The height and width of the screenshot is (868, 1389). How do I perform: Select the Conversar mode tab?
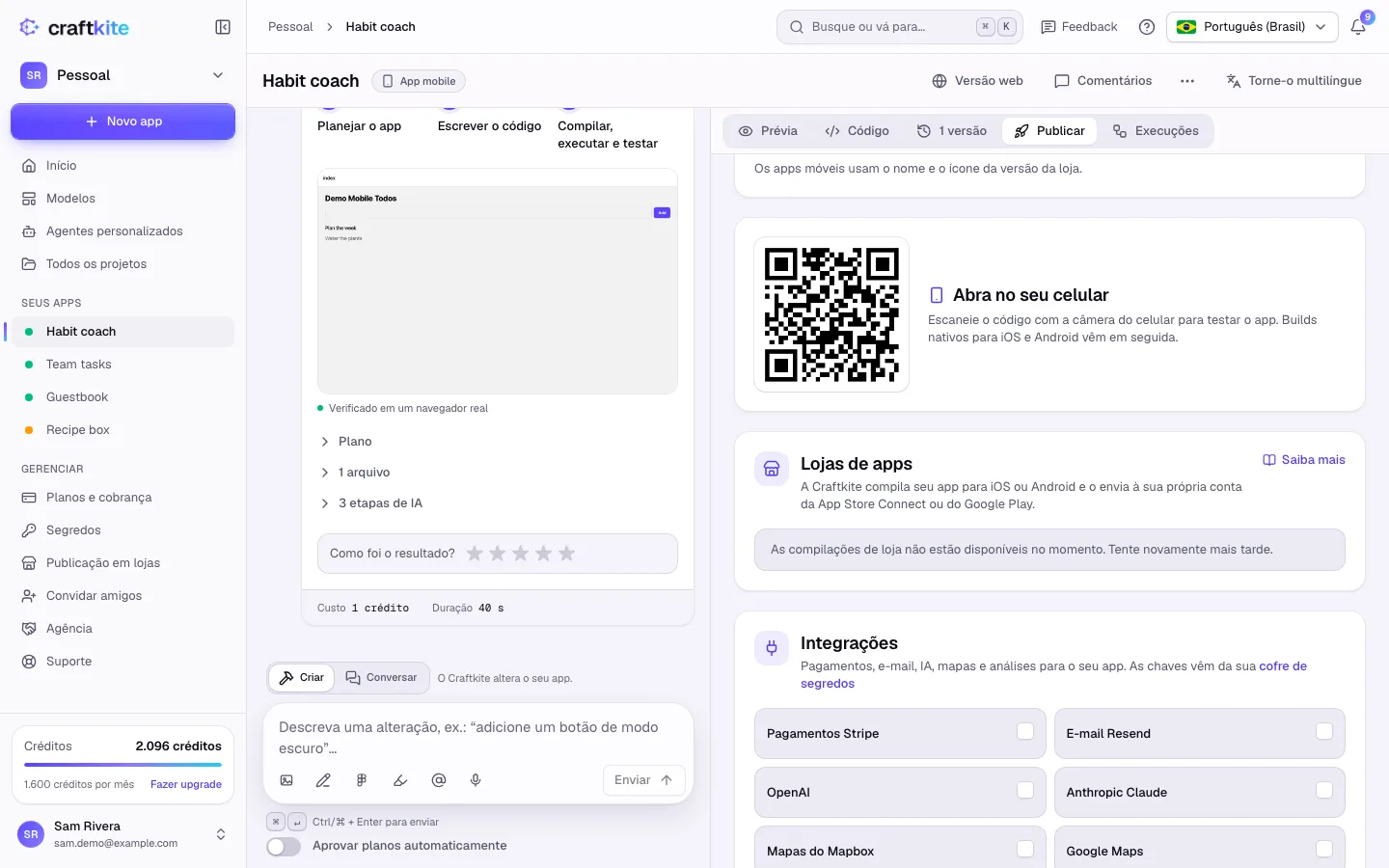pos(382,678)
